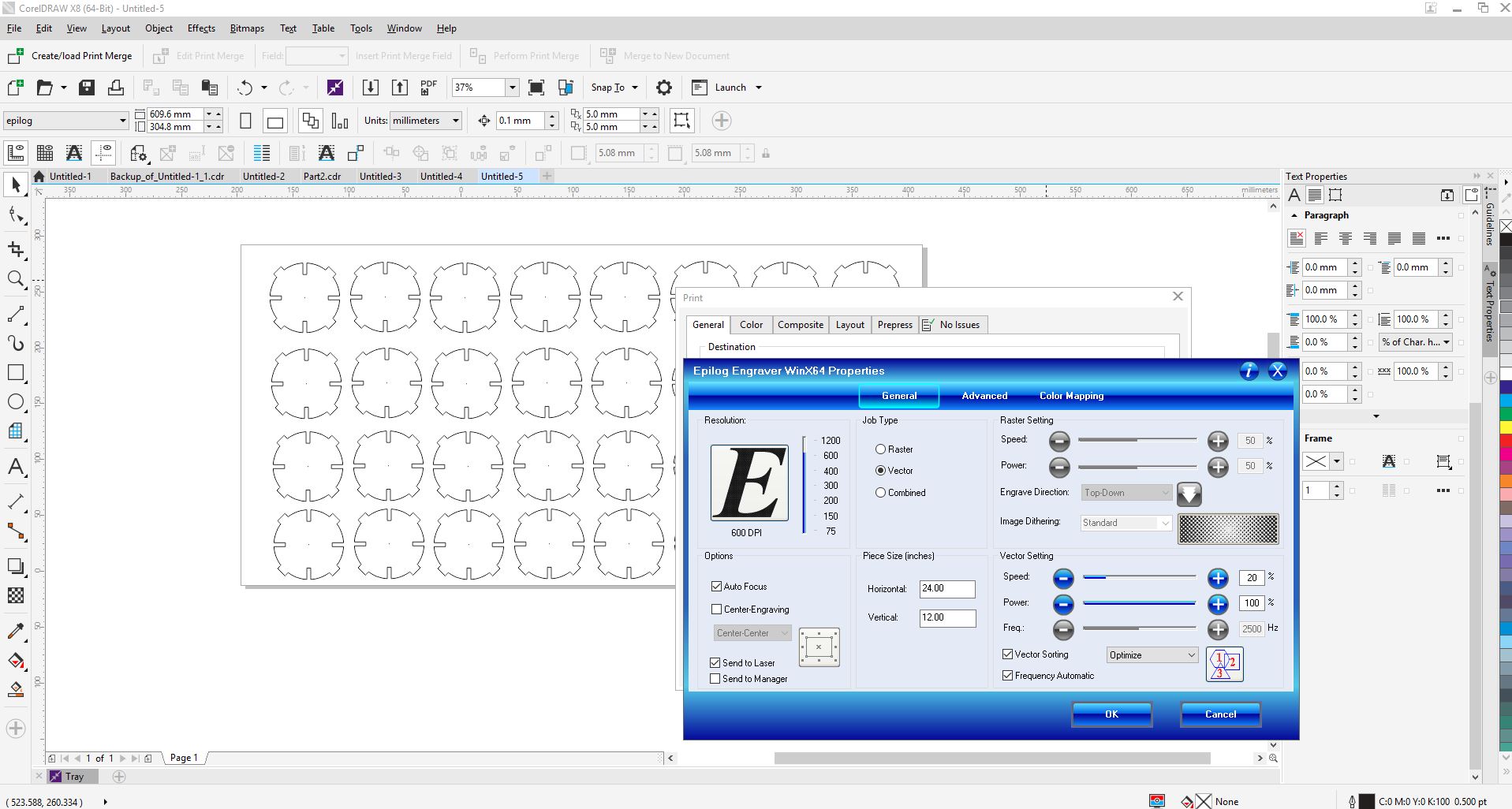
Task: Click Publish to PDF icon
Action: tap(428, 88)
